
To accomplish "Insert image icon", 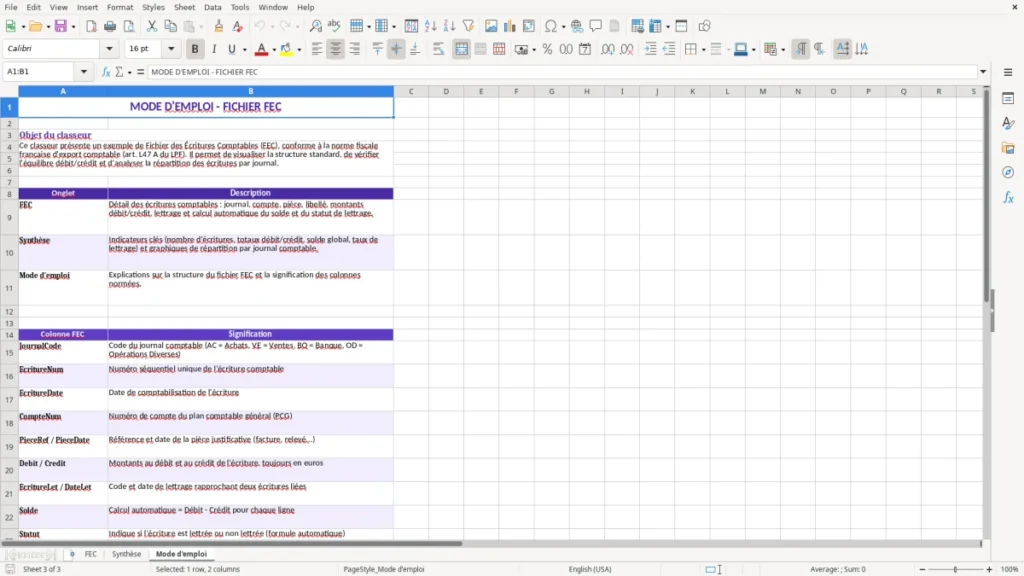I will (491, 26).
